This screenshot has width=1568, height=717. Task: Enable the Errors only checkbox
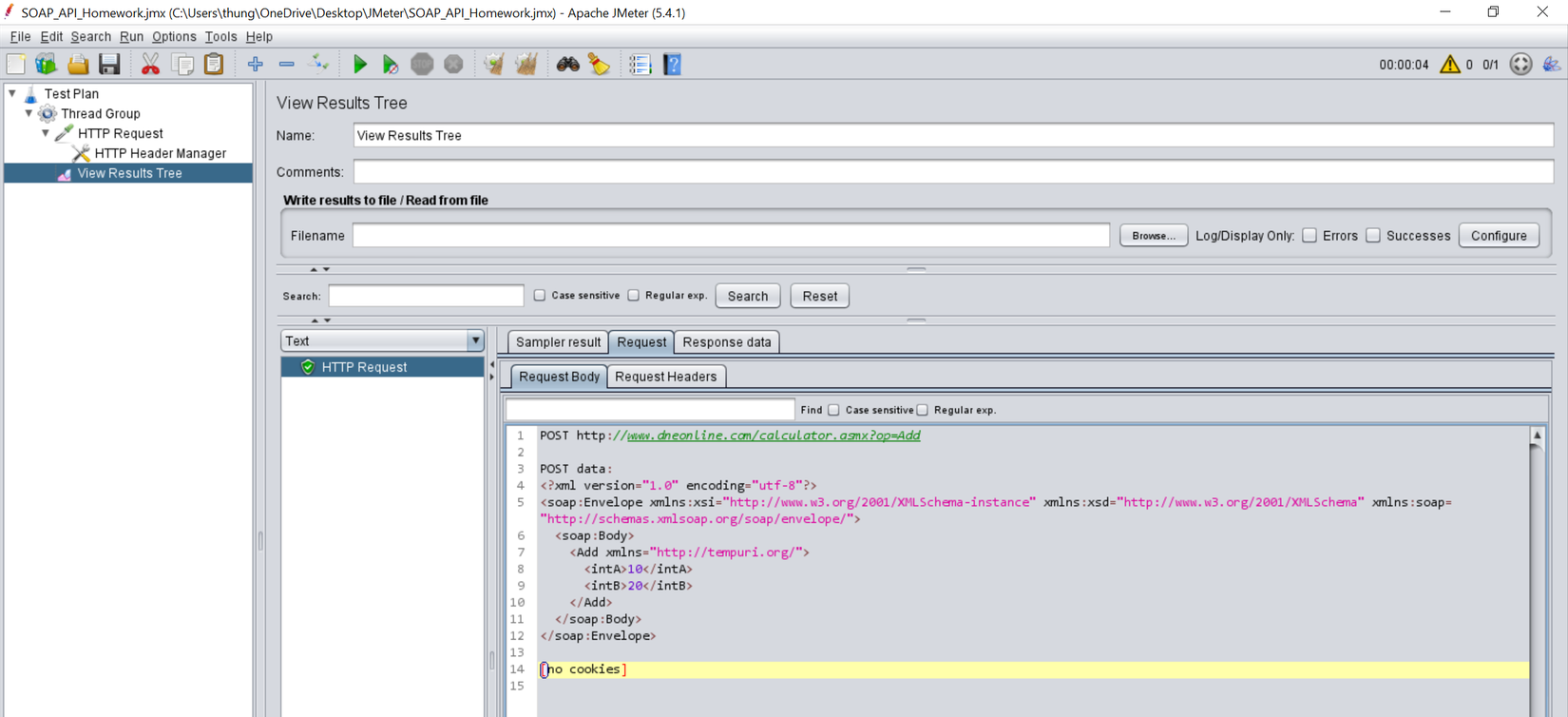[x=1310, y=236]
